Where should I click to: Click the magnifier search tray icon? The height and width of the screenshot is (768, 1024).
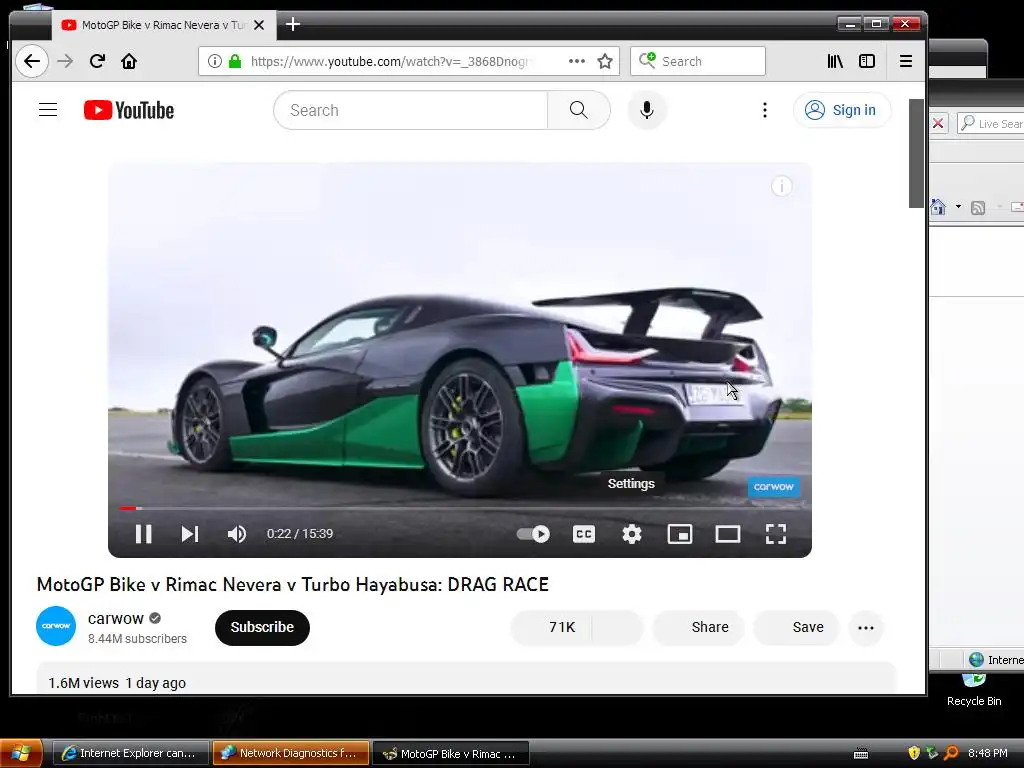click(x=952, y=753)
